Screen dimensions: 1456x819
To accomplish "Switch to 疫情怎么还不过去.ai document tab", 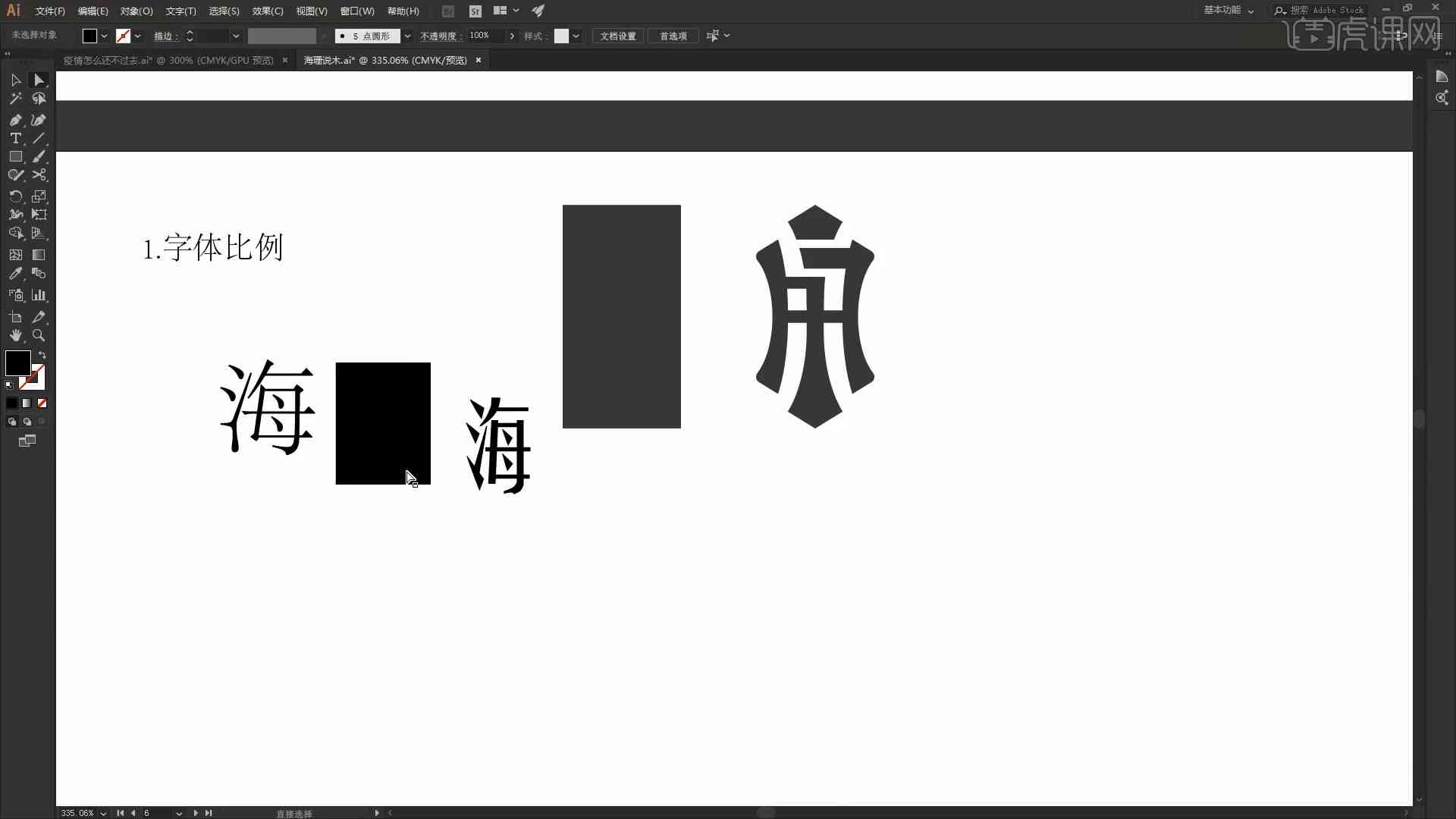I will 168,61.
